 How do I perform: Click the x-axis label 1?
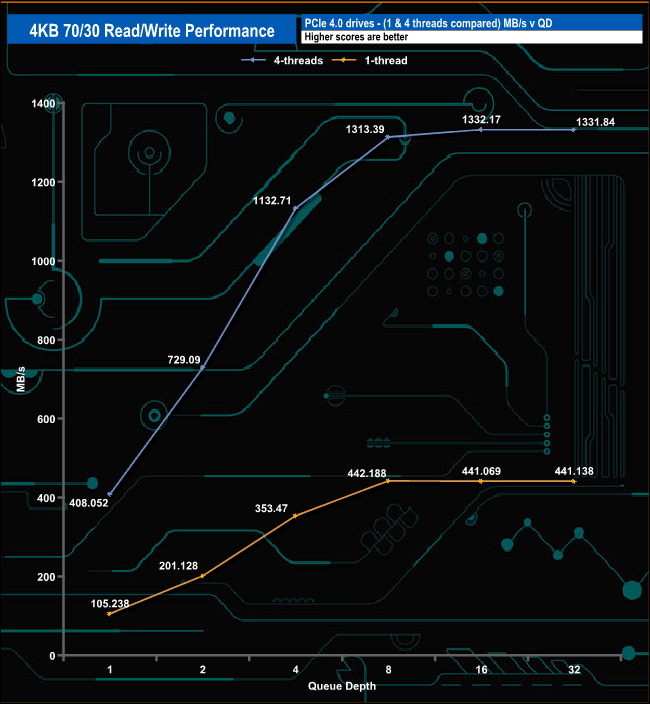[x=110, y=670]
